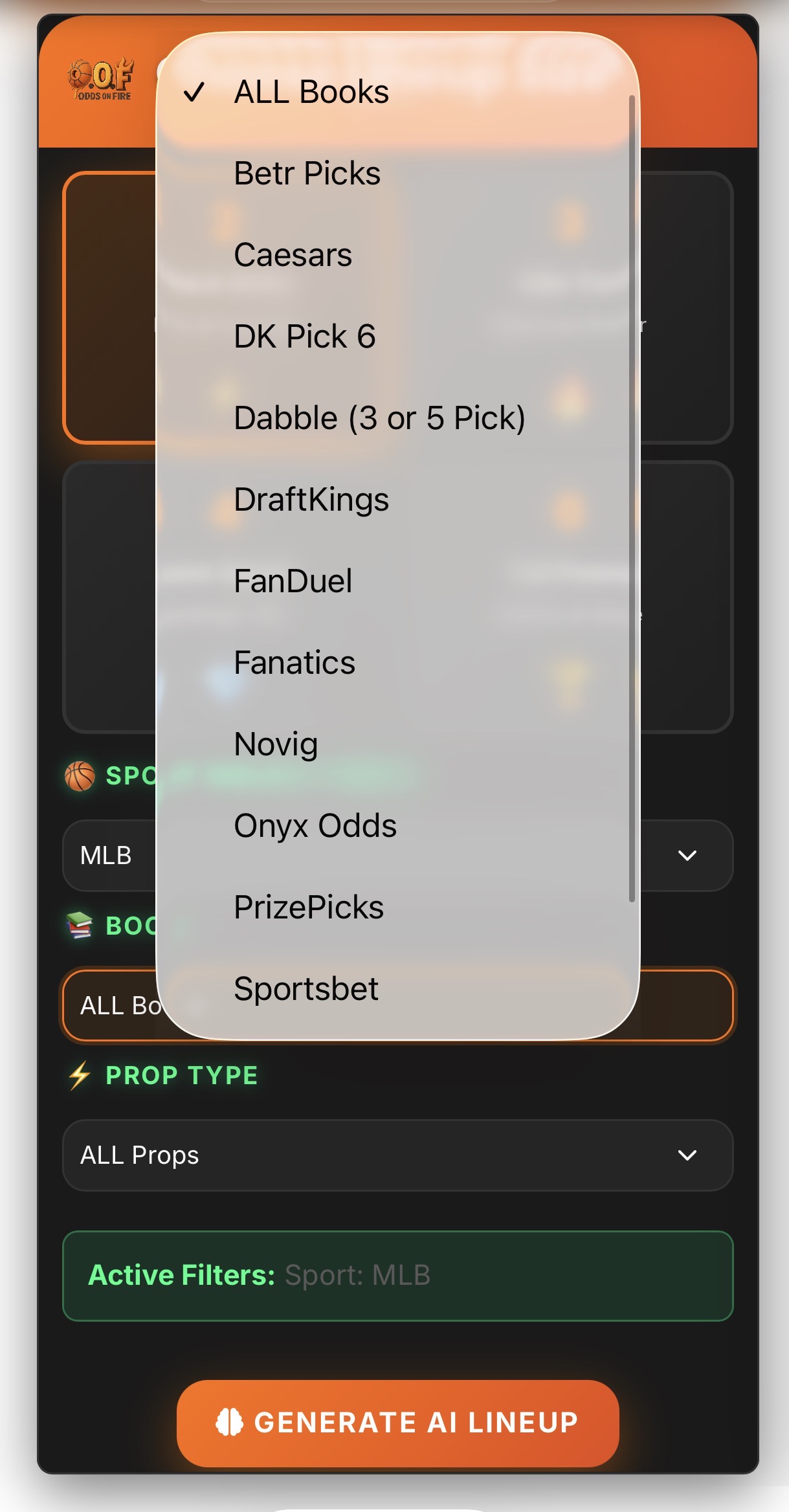
Task: Click the Active Filters Sport: MLB box
Action: click(397, 1276)
